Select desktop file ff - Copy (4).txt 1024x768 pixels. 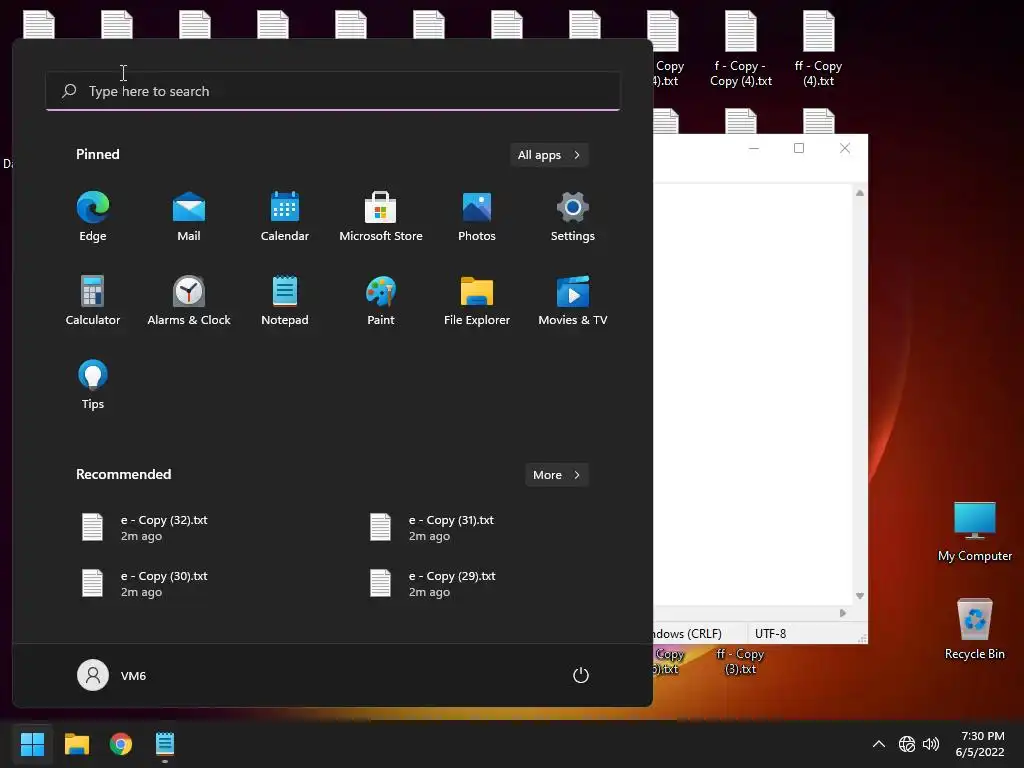pos(818,49)
